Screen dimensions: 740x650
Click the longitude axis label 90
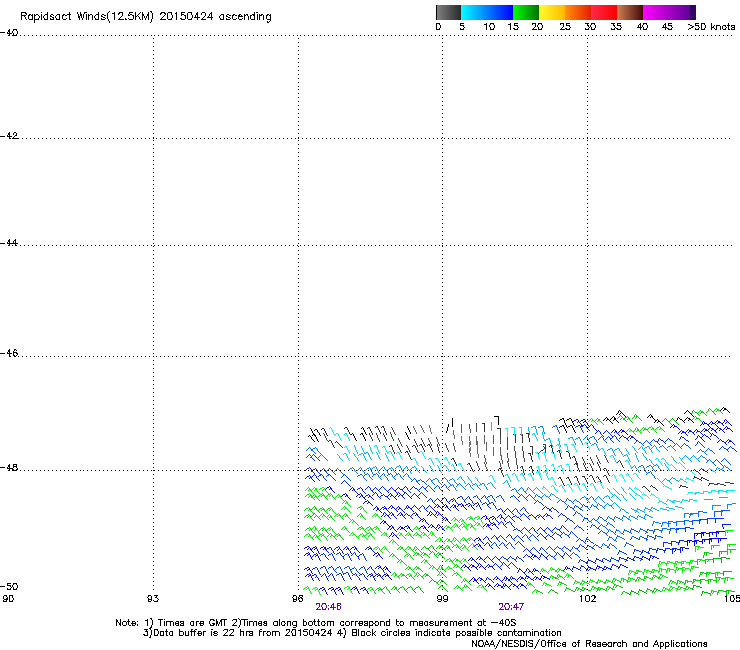(8, 599)
